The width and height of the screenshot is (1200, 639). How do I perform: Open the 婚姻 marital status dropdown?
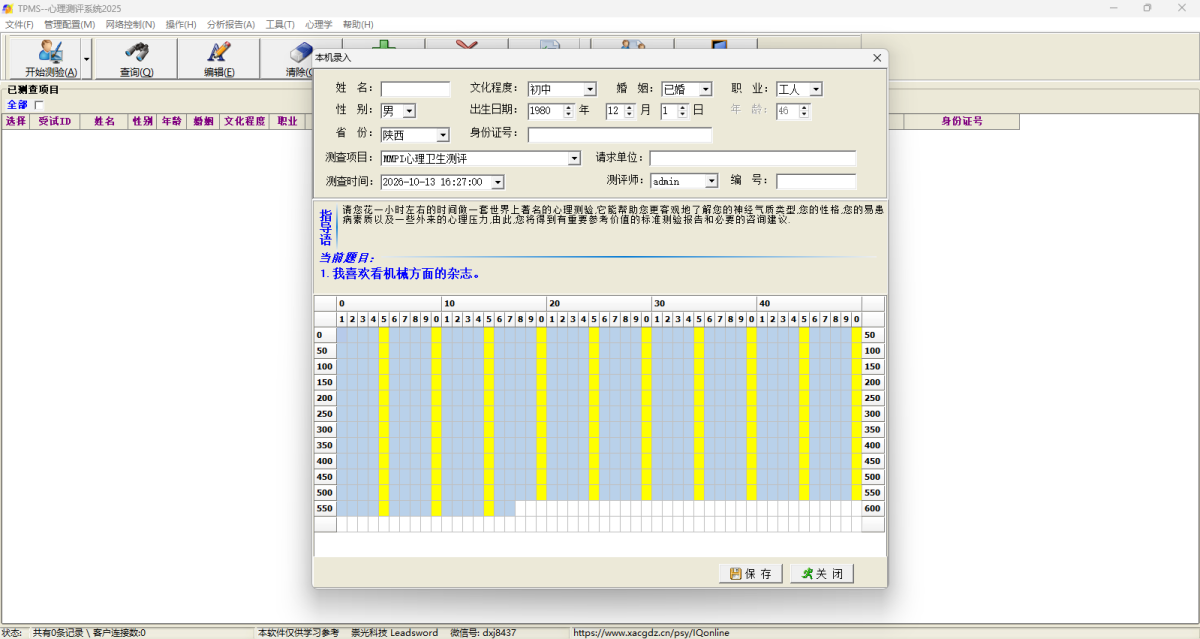coord(706,89)
